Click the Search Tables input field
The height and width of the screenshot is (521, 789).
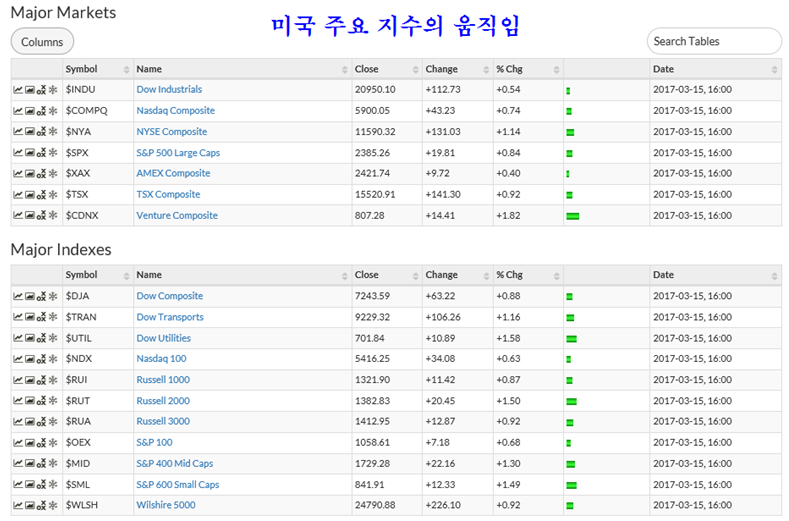pos(714,42)
